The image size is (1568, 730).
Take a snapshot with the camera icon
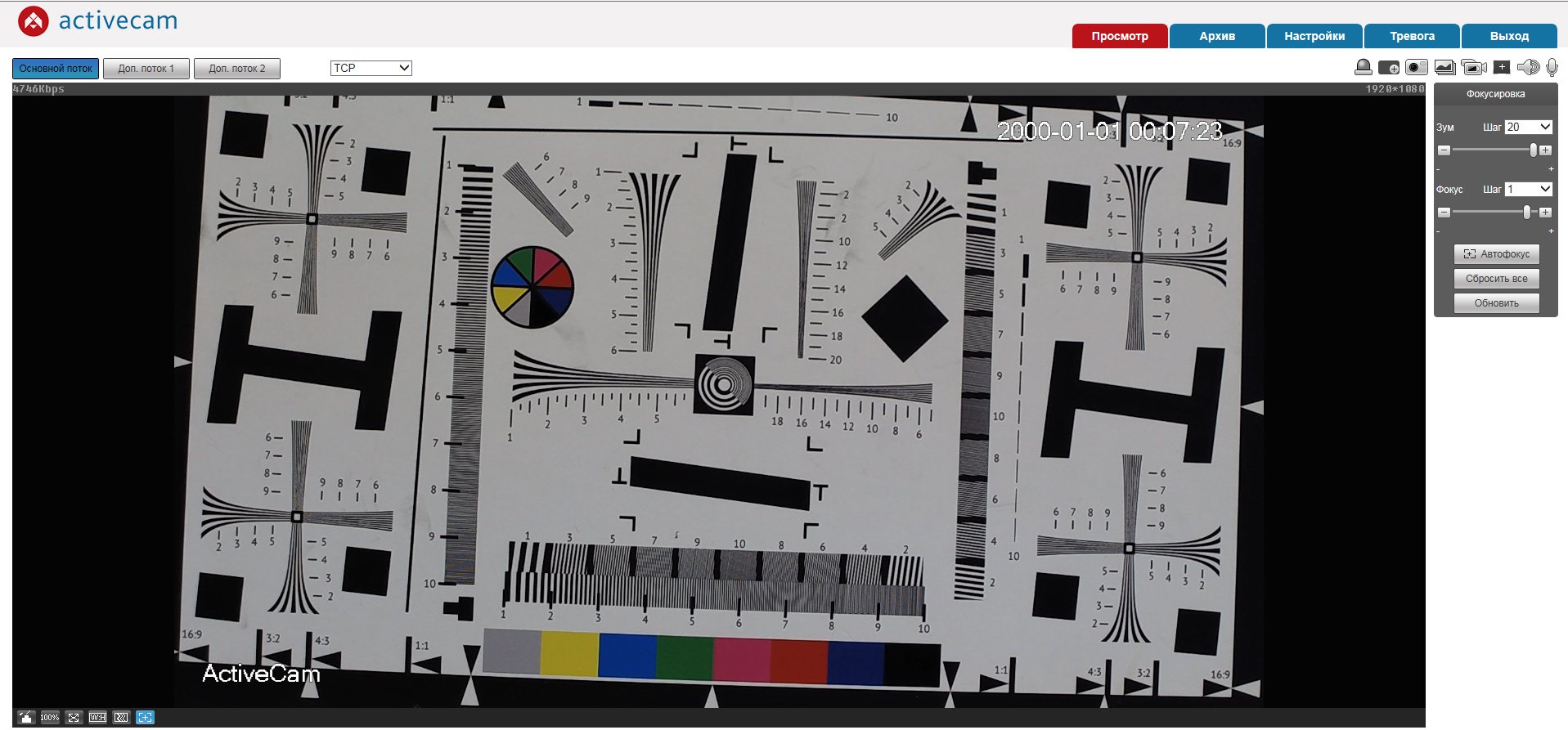(x=1417, y=68)
